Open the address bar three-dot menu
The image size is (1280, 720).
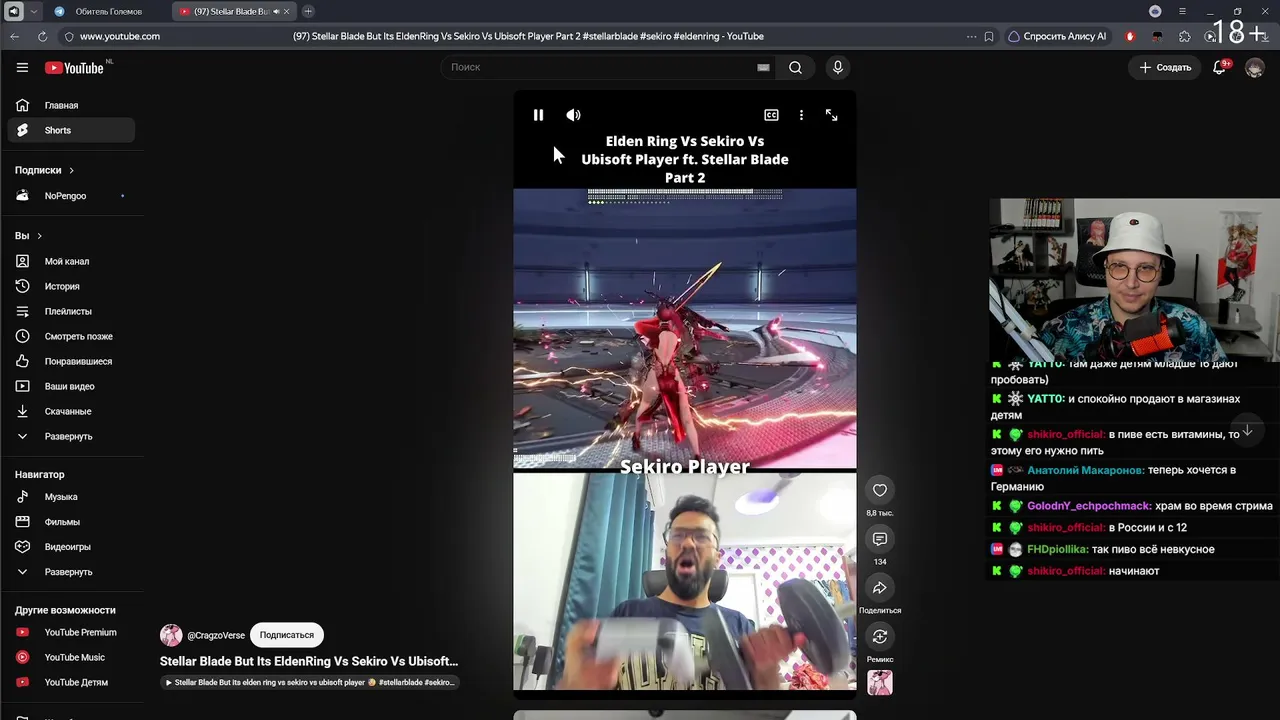click(971, 36)
